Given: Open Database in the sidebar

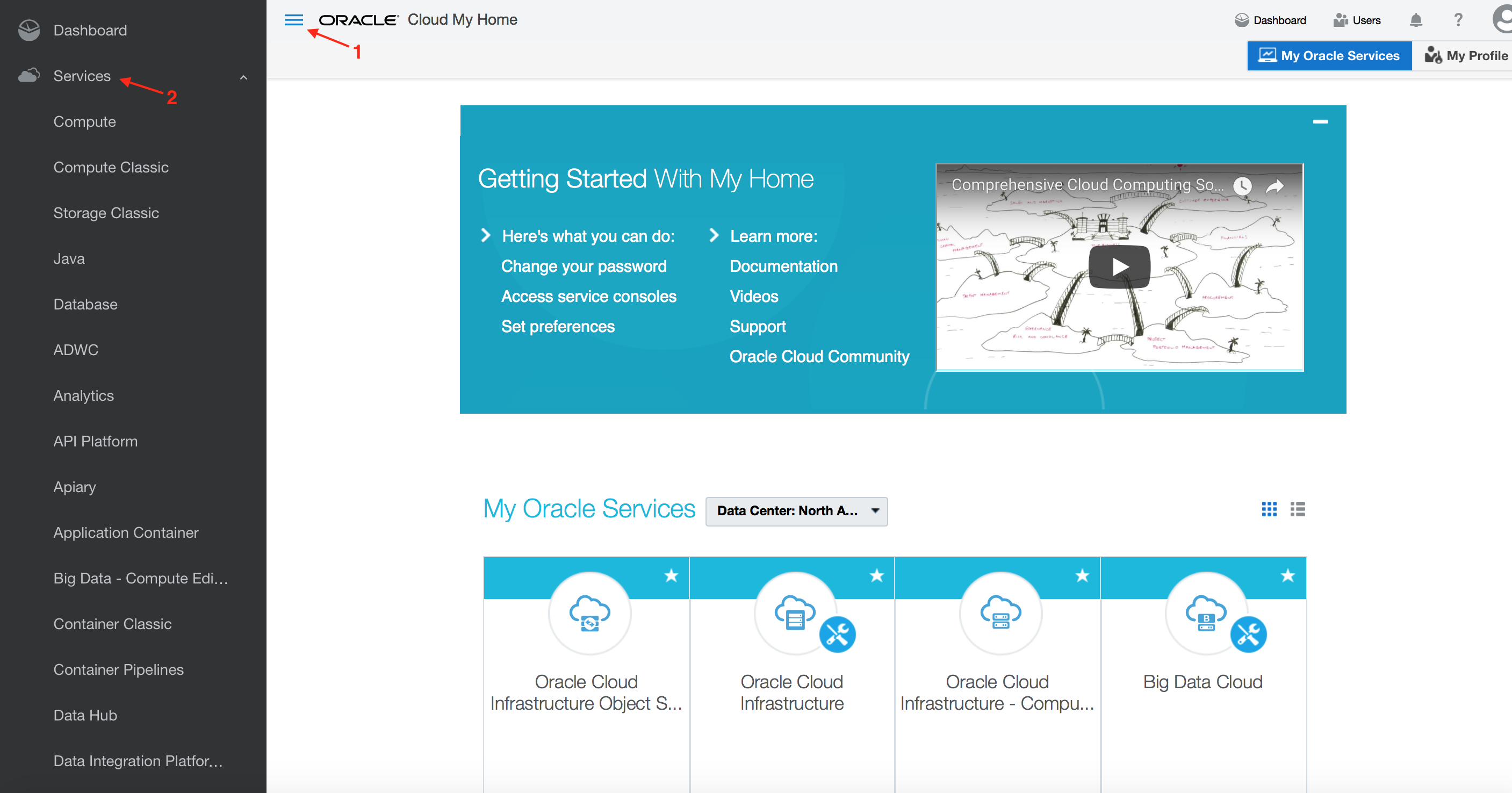Looking at the screenshot, I should pyautogui.click(x=85, y=304).
